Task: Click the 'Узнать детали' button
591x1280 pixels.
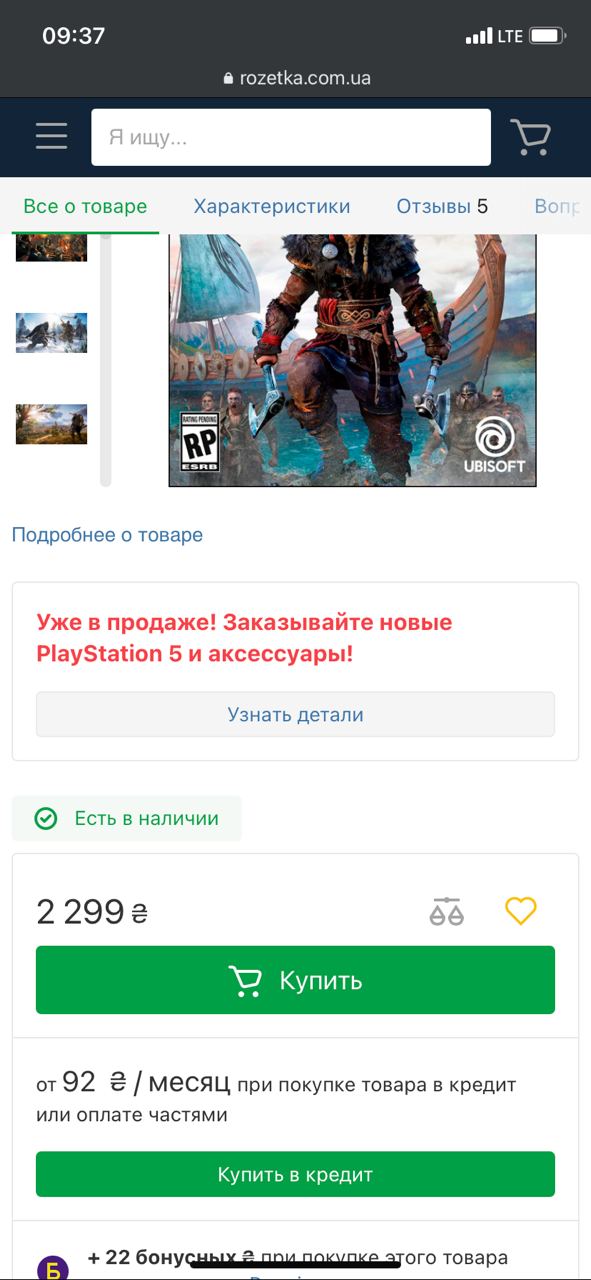Action: coord(295,715)
